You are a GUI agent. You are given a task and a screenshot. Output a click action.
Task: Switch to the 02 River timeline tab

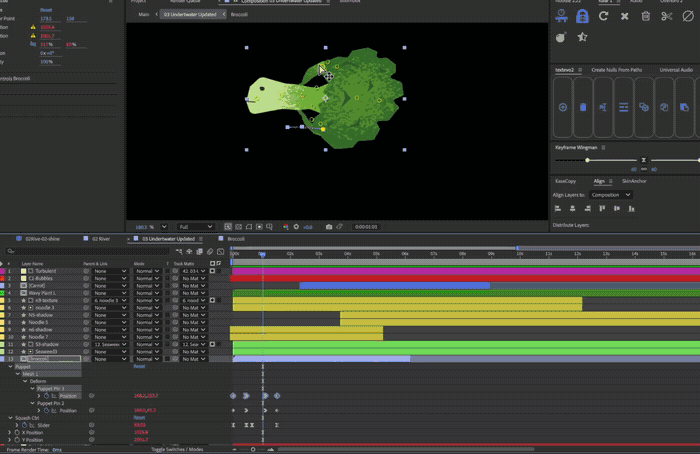pos(101,239)
